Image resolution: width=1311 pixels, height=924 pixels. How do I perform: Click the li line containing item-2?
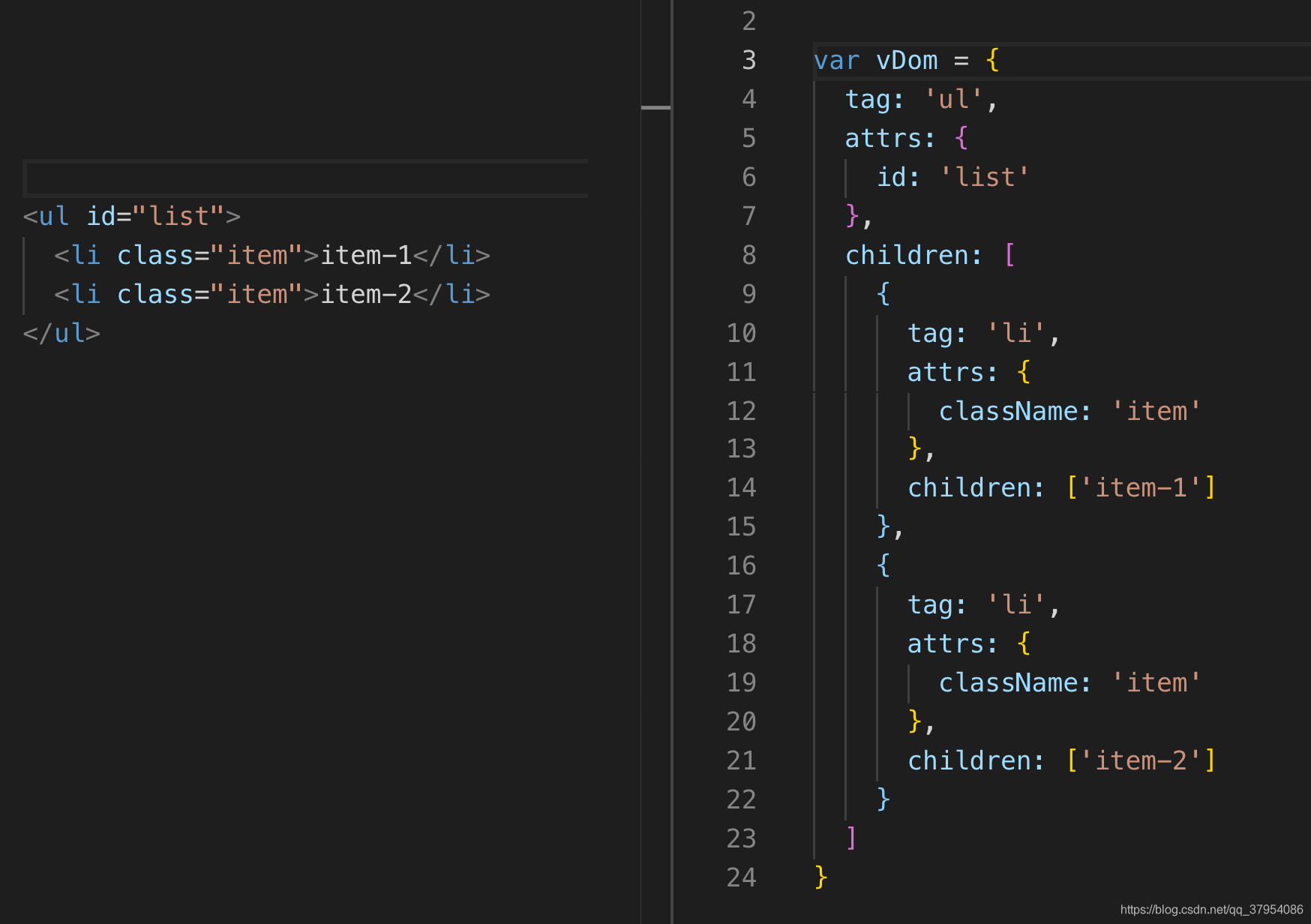[x=271, y=294]
